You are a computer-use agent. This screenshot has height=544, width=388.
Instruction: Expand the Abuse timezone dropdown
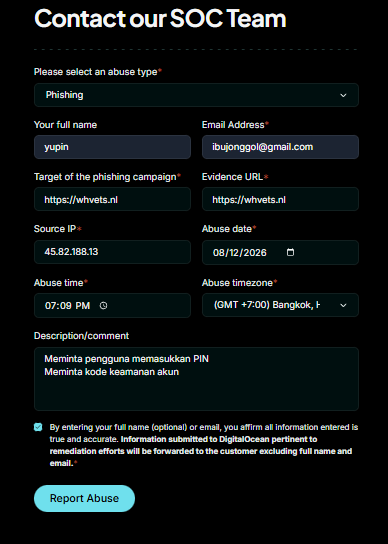point(280,305)
